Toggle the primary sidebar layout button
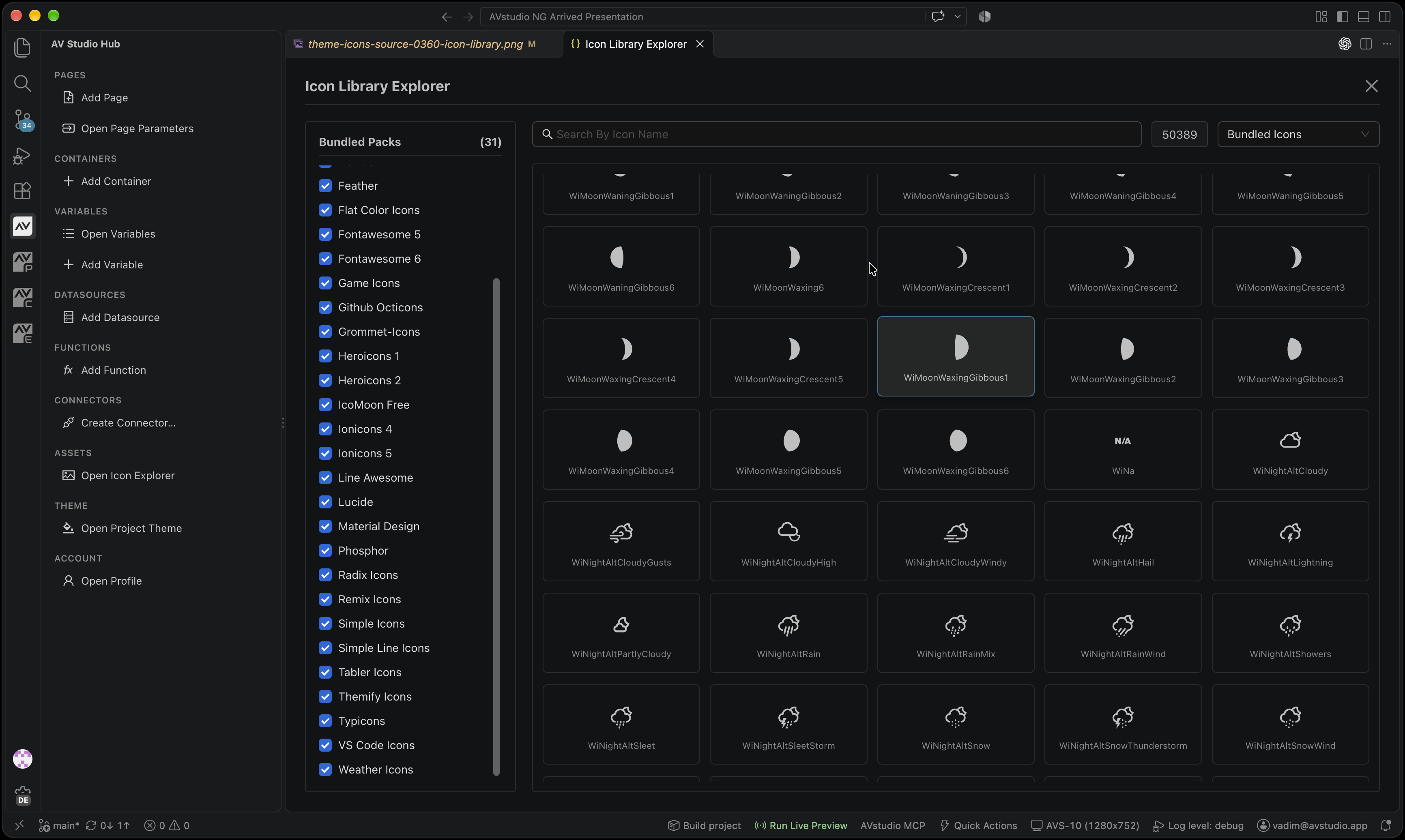The width and height of the screenshot is (1405, 840). point(1342,16)
